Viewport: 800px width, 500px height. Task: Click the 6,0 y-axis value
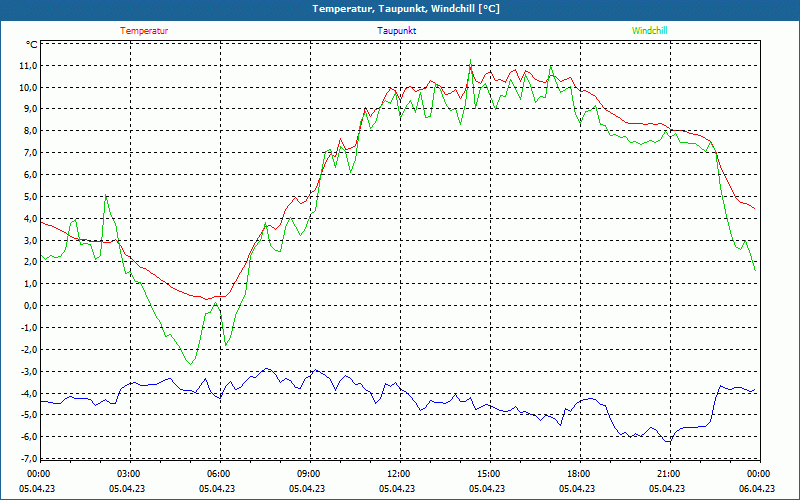pyautogui.click(x=30, y=174)
